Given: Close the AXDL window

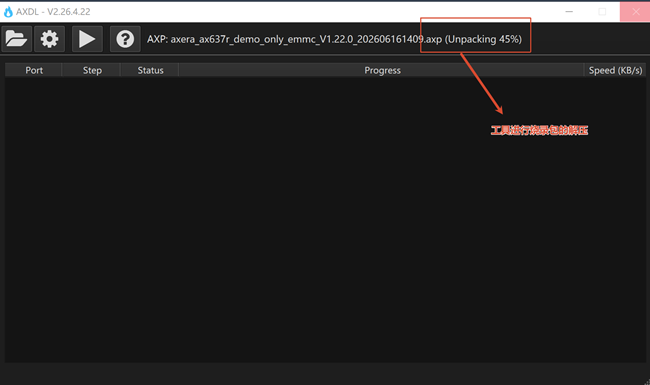Looking at the screenshot, I should (635, 12).
